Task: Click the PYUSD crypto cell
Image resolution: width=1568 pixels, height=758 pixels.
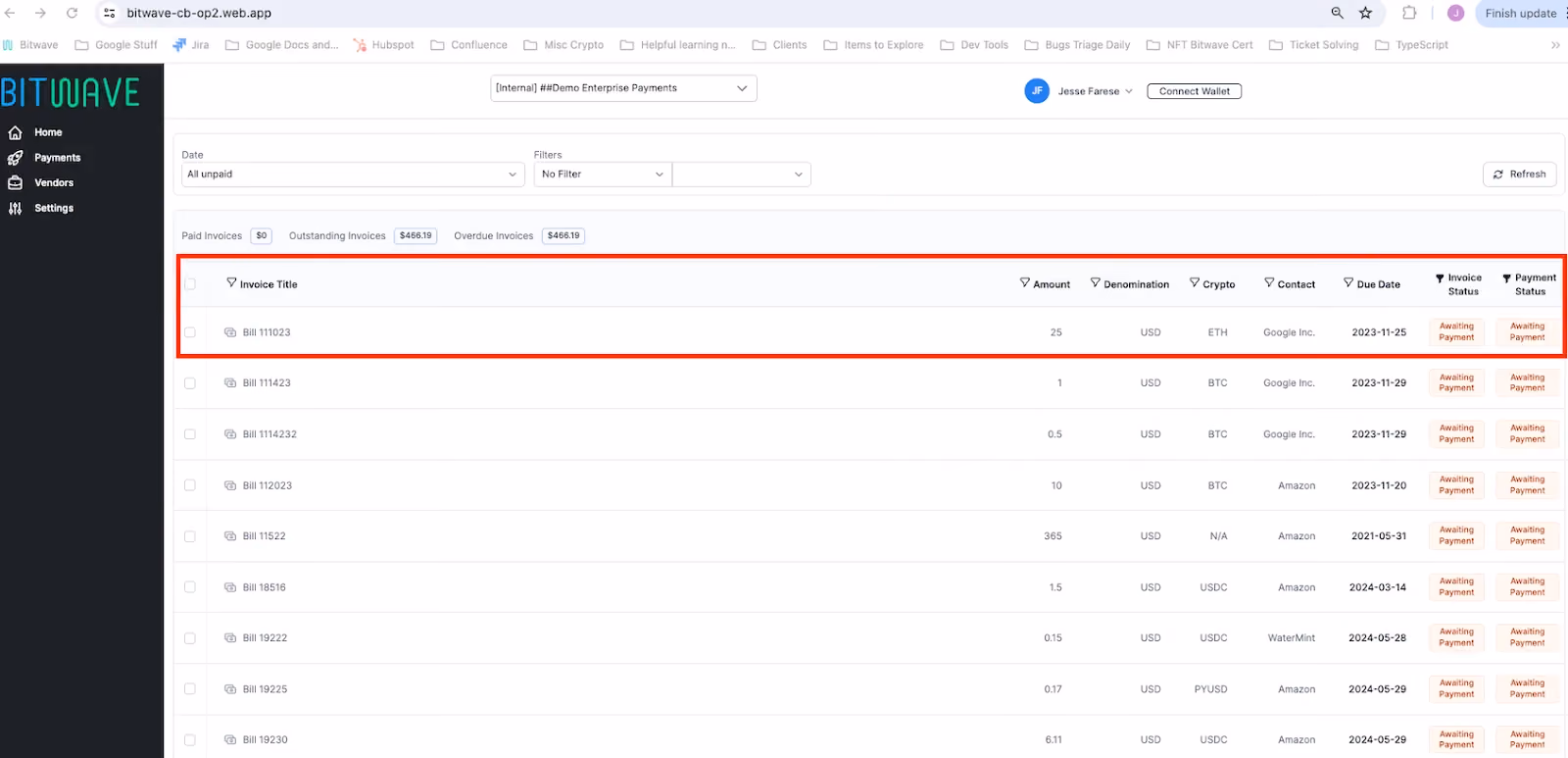Action: pos(1210,689)
